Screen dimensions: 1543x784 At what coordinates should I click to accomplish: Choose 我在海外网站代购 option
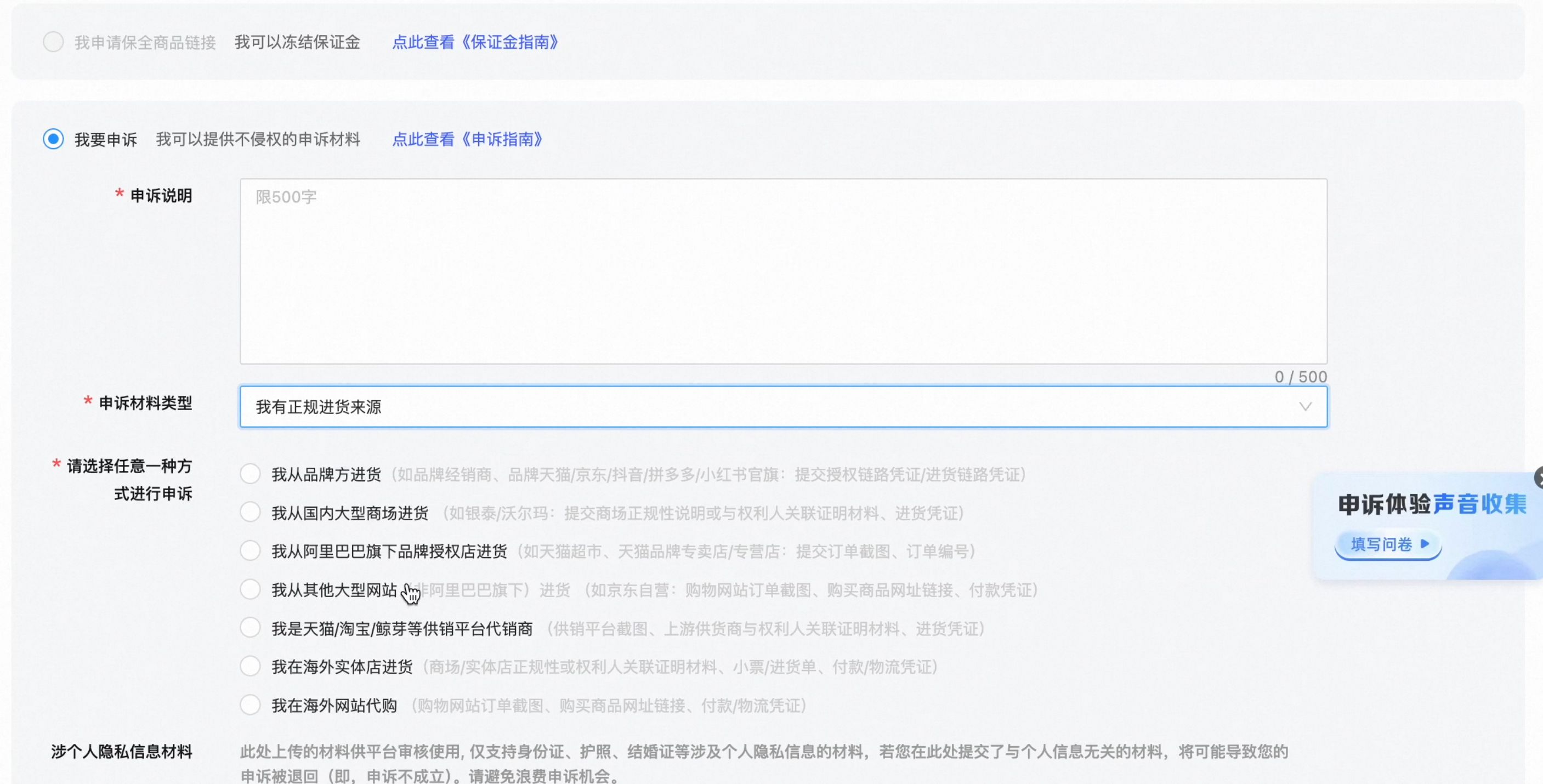pyautogui.click(x=250, y=705)
